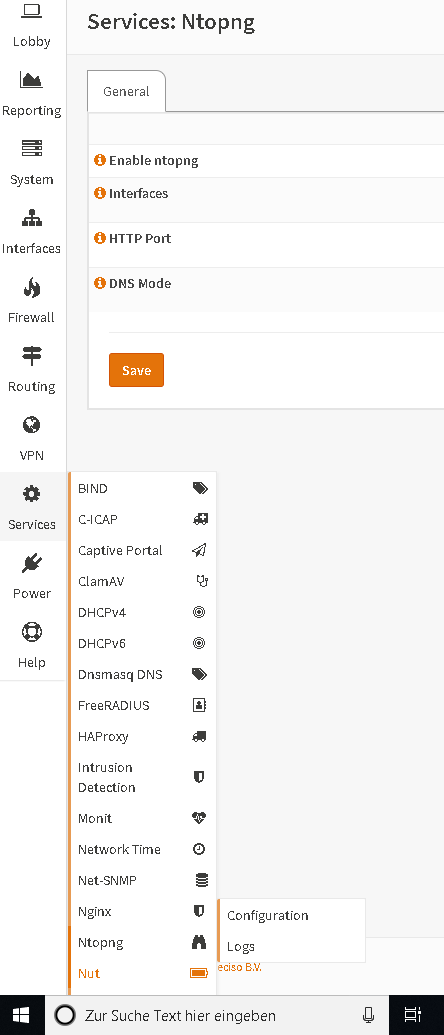444x1035 pixels.
Task: Open the System server icon
Action: (x=32, y=149)
